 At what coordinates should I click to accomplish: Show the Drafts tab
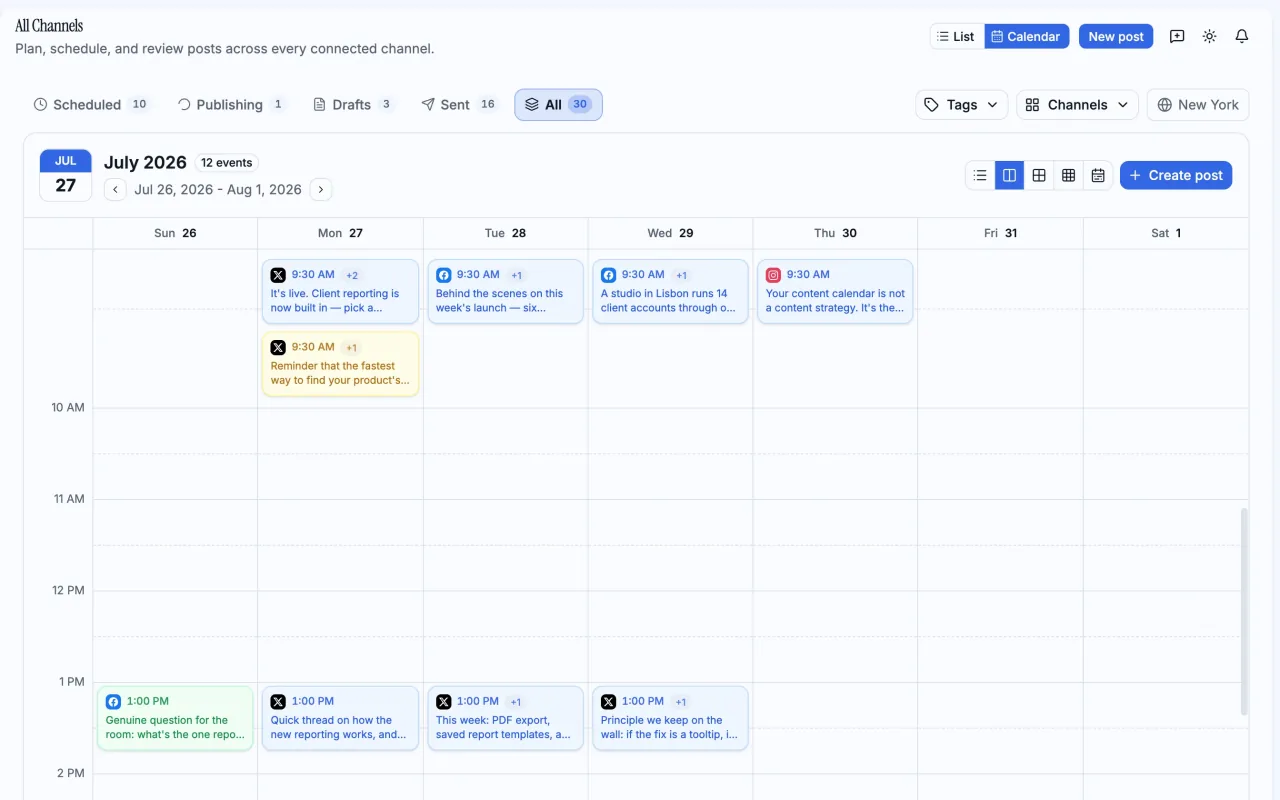[354, 105]
